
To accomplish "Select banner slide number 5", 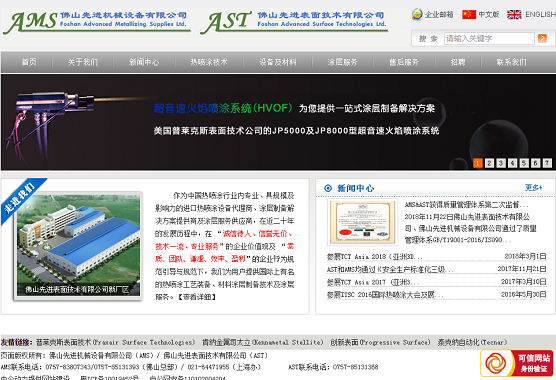I will point(524,163).
